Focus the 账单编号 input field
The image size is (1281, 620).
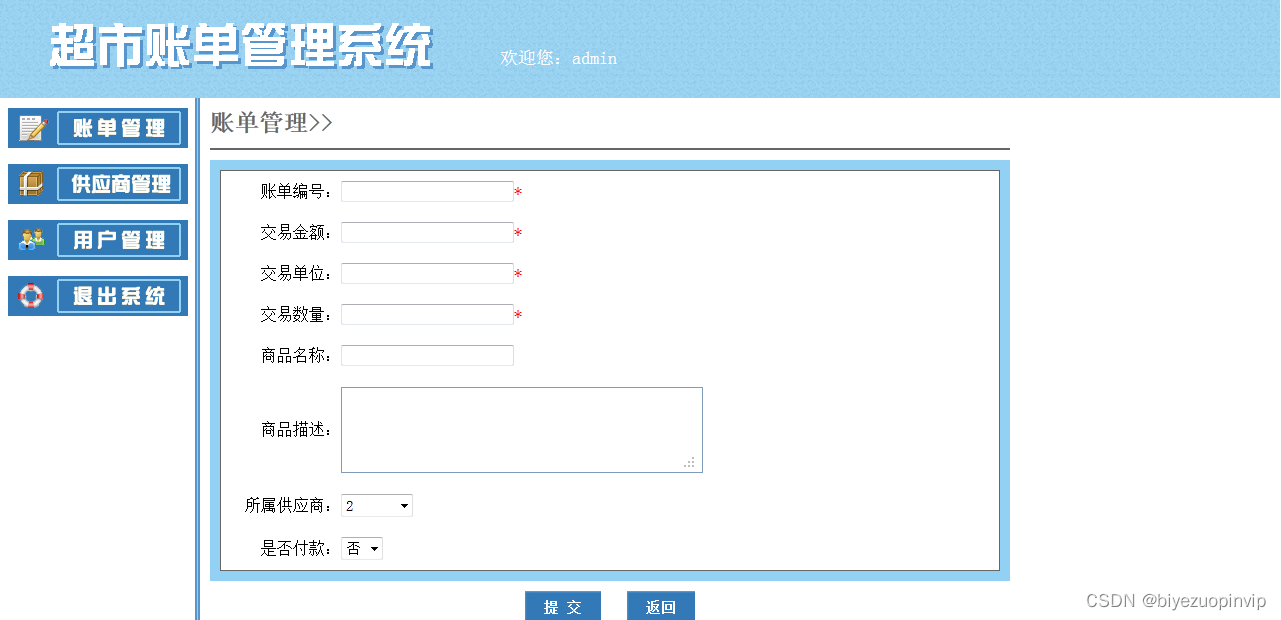(427, 191)
